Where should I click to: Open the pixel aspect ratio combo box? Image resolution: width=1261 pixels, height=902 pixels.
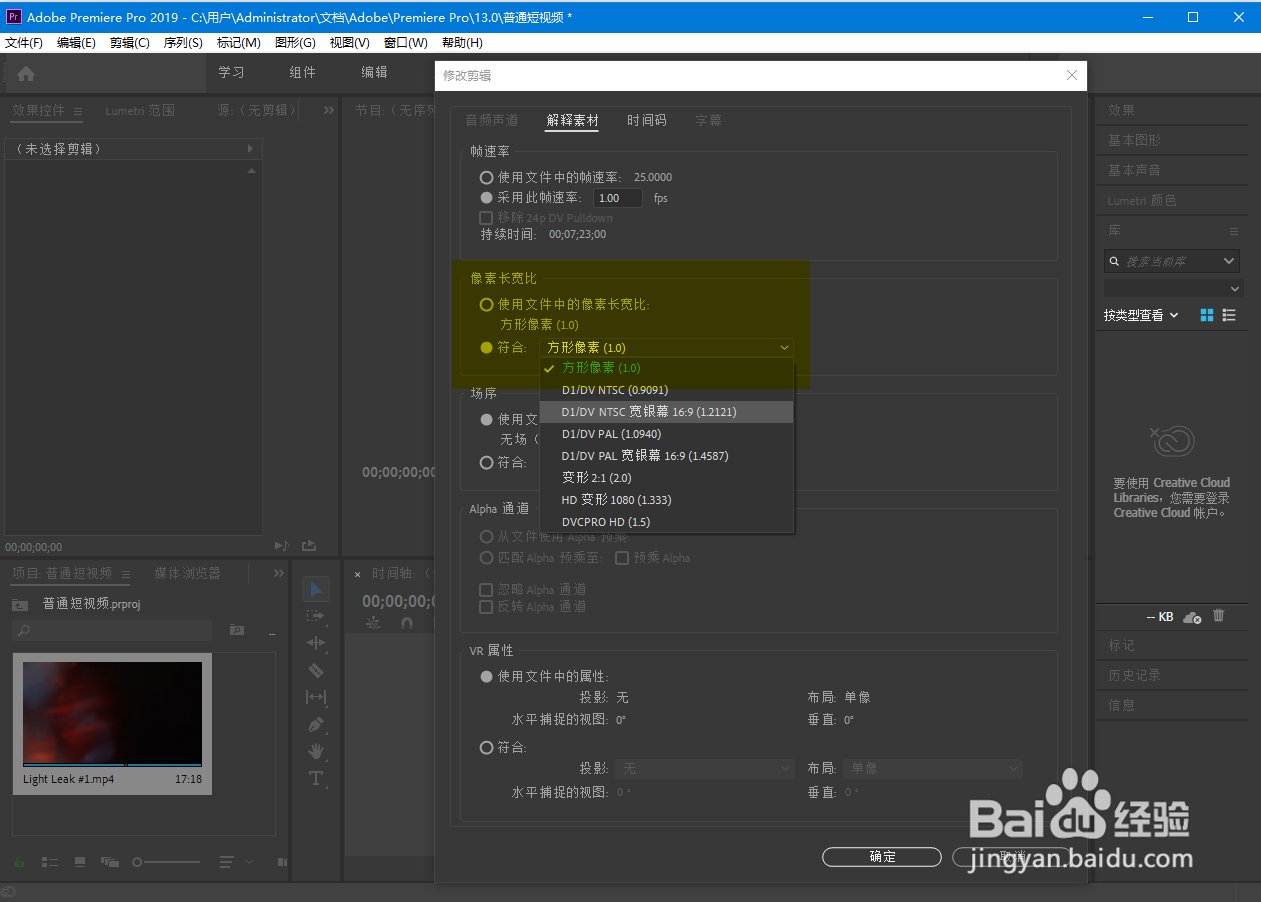[666, 348]
